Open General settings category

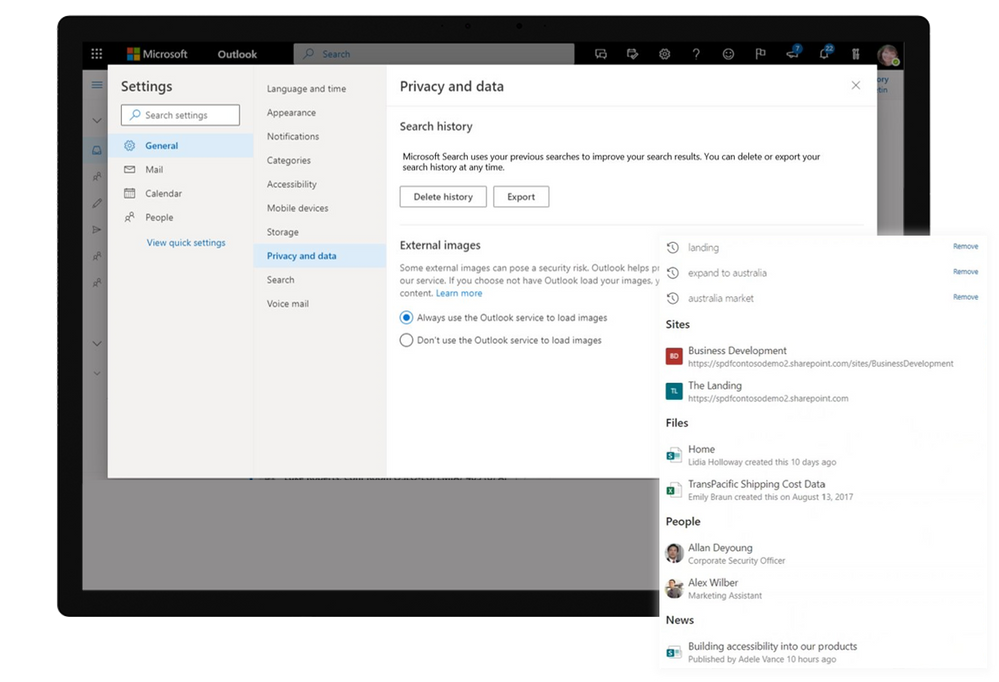click(180, 145)
